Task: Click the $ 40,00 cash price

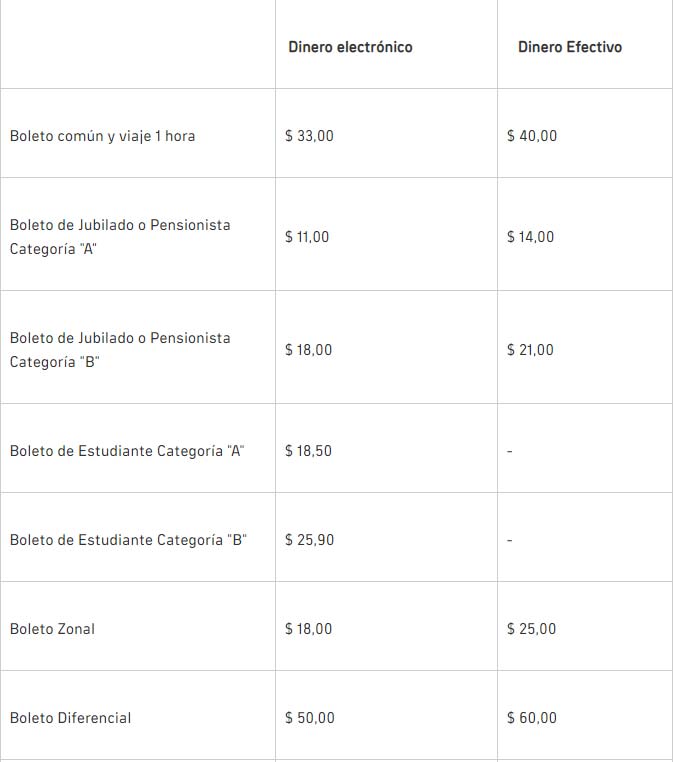Action: pyautogui.click(x=532, y=136)
